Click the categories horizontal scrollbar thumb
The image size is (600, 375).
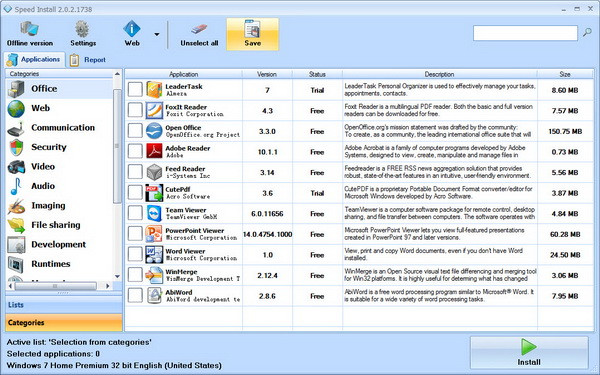55,286
